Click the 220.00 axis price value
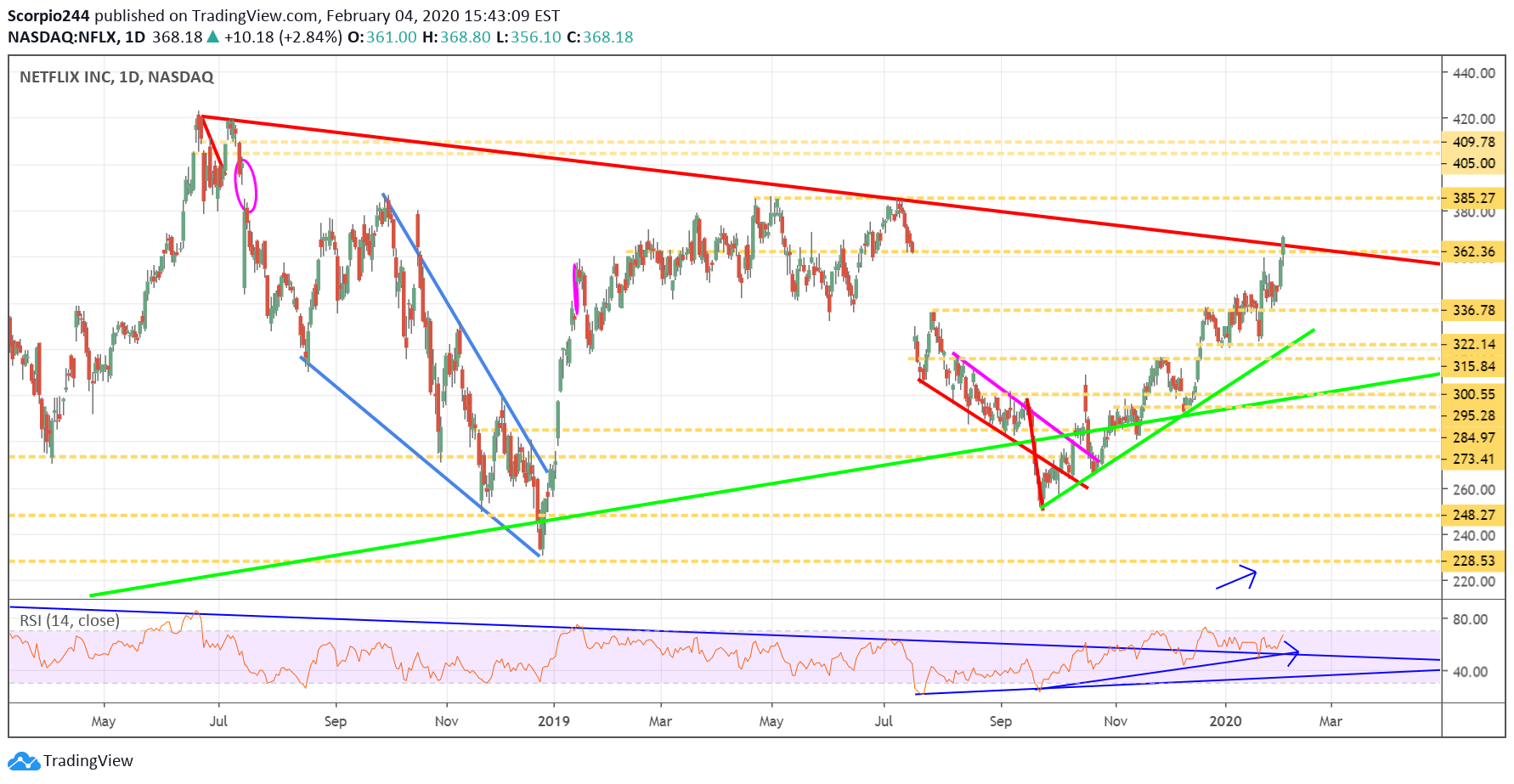The width and height of the screenshot is (1514, 784). coord(1474,582)
